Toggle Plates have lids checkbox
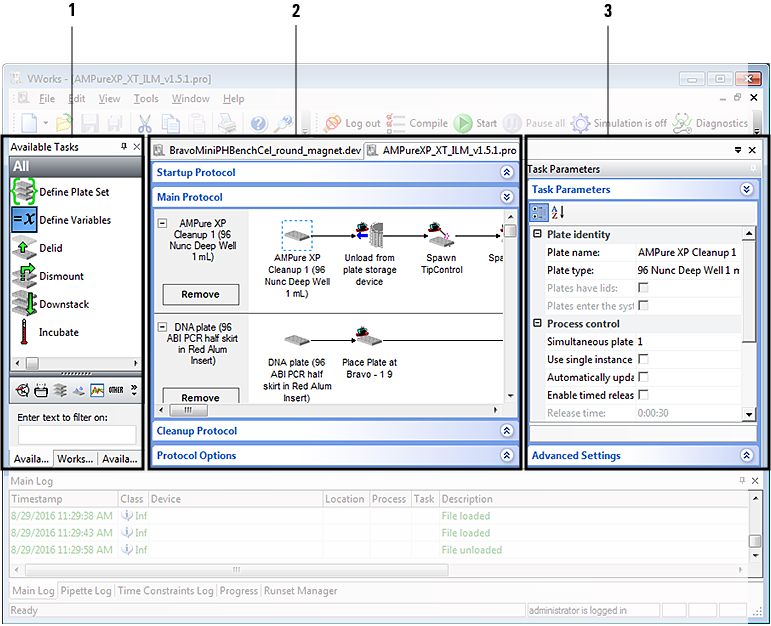This screenshot has height=626, width=771. [643, 288]
